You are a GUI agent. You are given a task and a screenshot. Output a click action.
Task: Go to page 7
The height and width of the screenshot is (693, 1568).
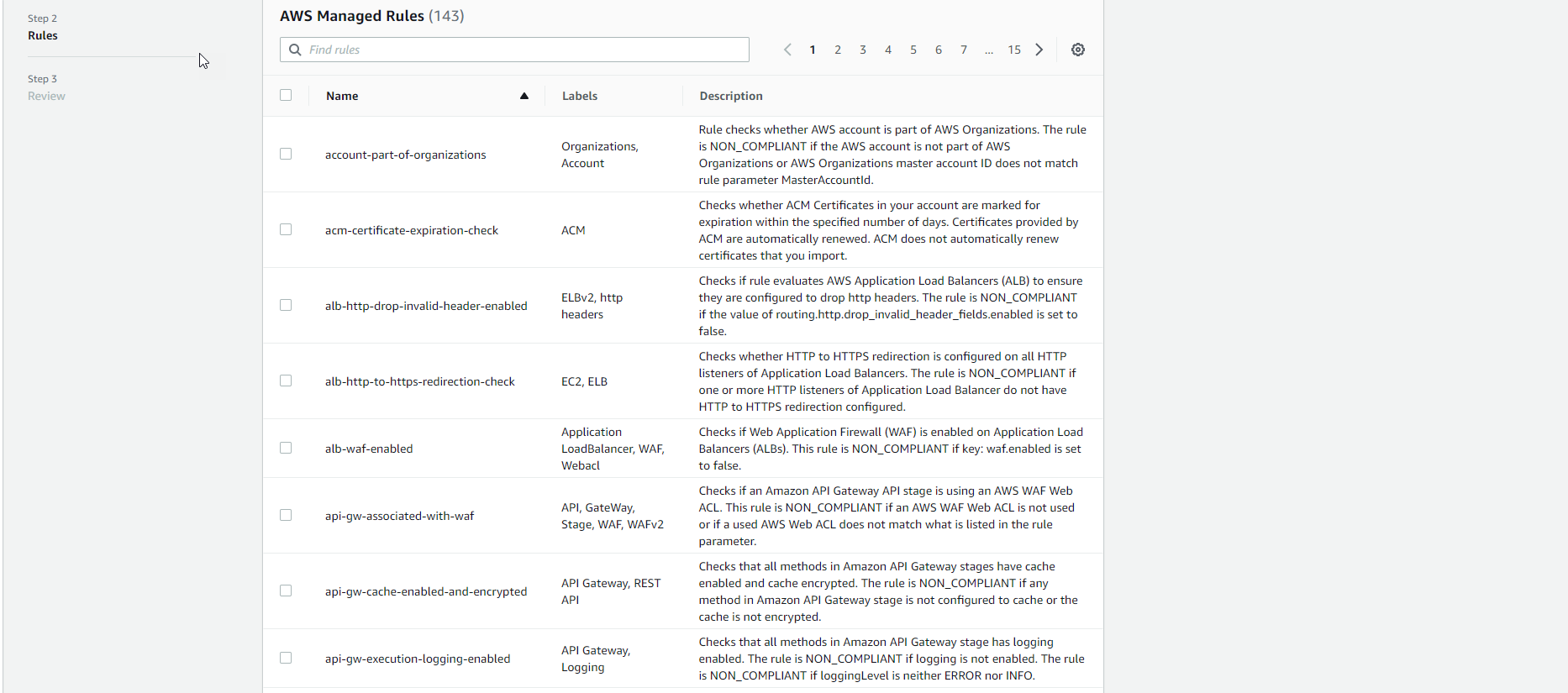(x=964, y=50)
